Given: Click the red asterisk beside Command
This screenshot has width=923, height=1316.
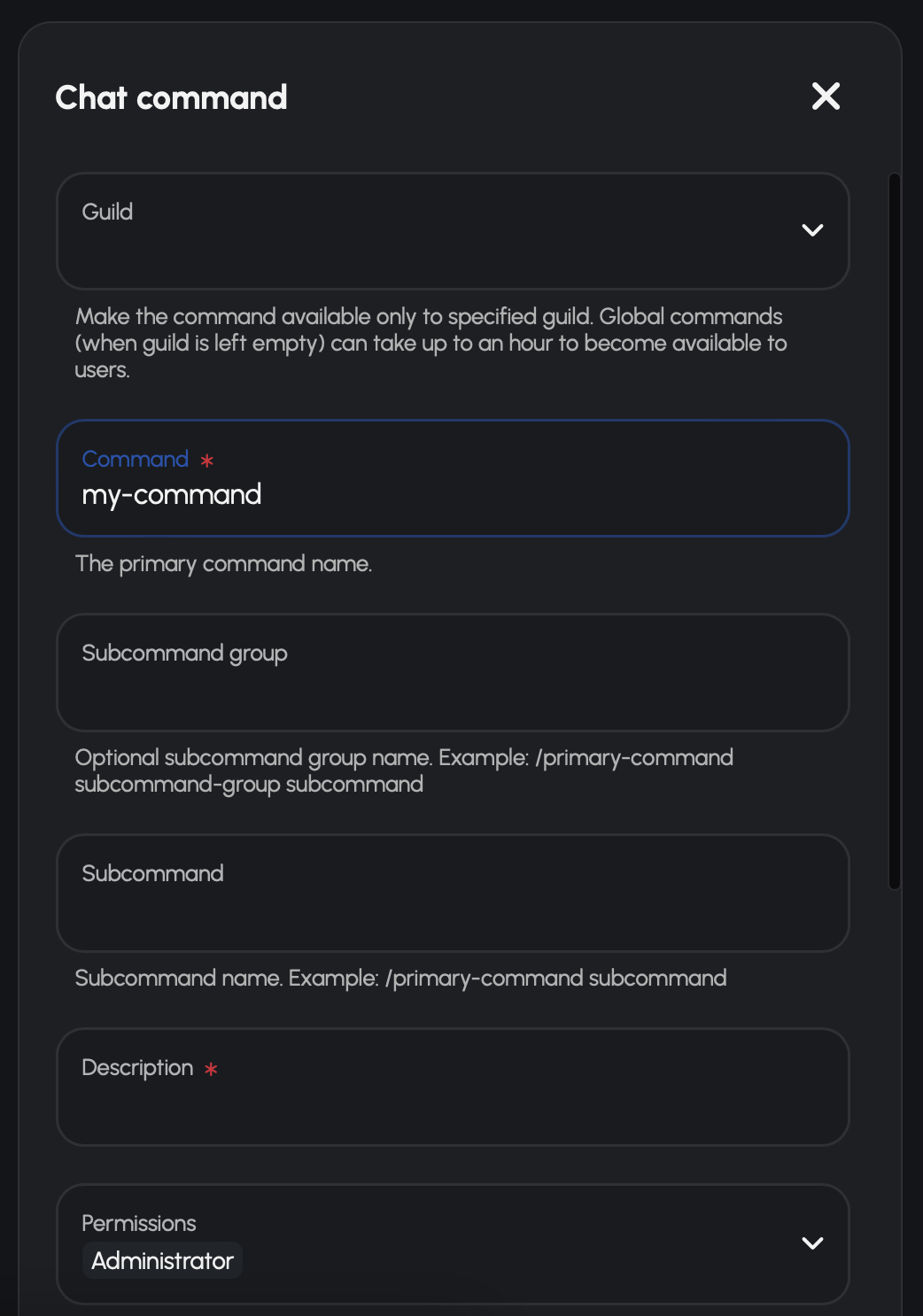Looking at the screenshot, I should coord(207,461).
